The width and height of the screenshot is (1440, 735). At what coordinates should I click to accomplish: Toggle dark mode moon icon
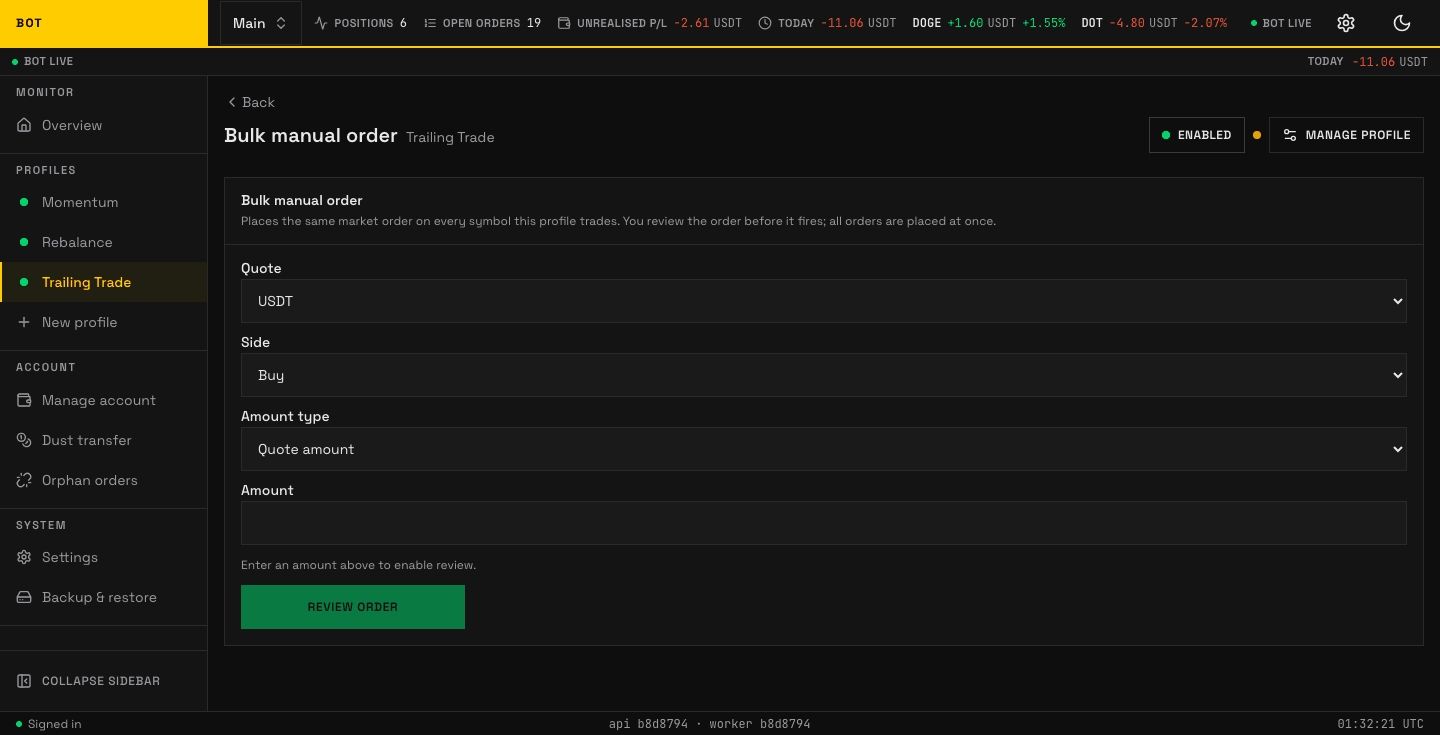click(x=1402, y=23)
